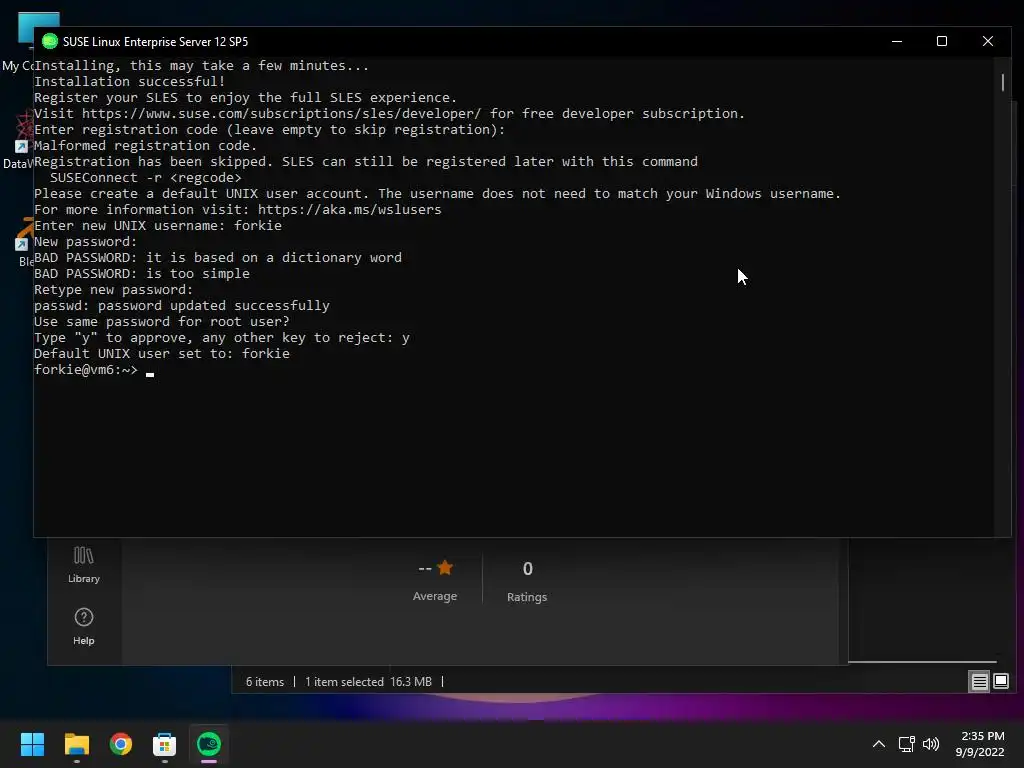Screen dimensions: 1024x768
Task: Open Microsoft Store from the taskbar
Action: click(165, 744)
